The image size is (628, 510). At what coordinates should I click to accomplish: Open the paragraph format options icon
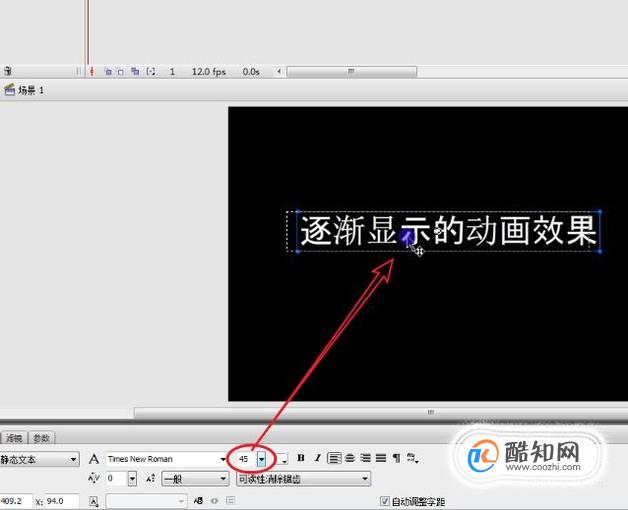[396, 458]
